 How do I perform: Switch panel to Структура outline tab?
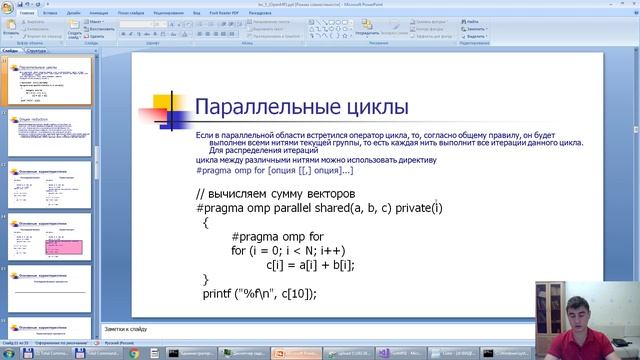[36, 51]
